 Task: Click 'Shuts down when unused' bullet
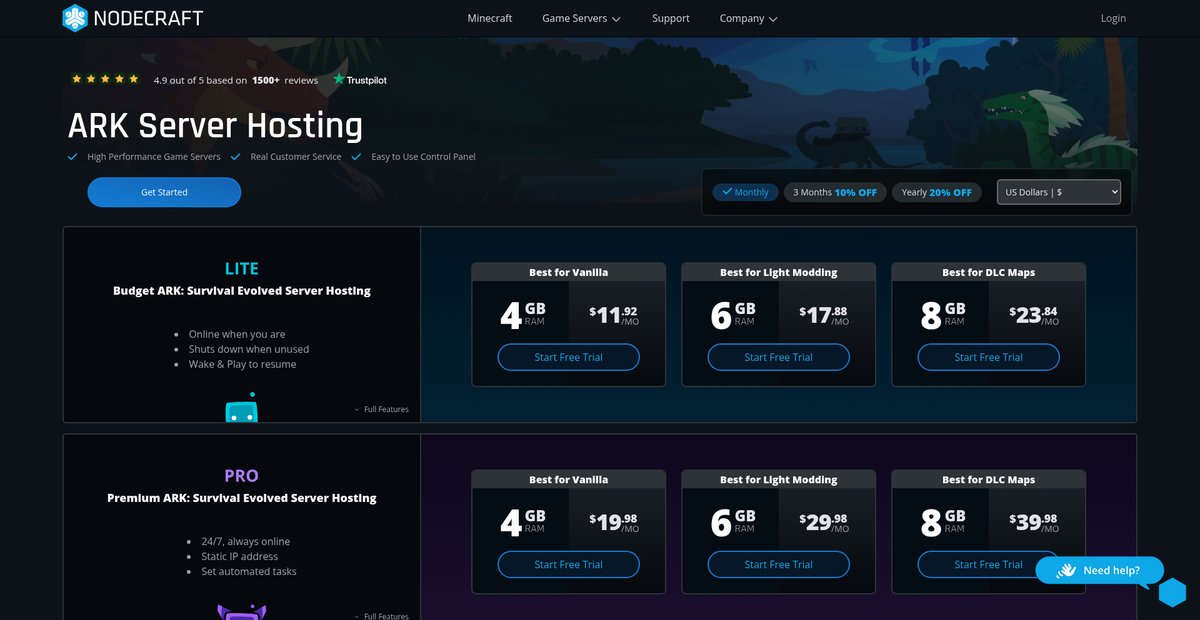[249, 349]
